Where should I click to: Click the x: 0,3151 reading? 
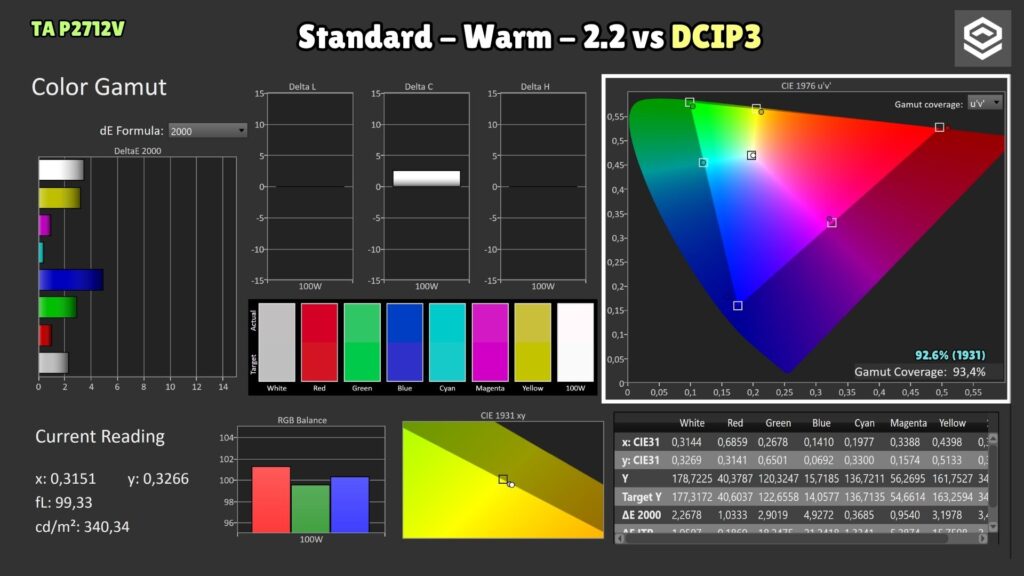tap(65, 479)
